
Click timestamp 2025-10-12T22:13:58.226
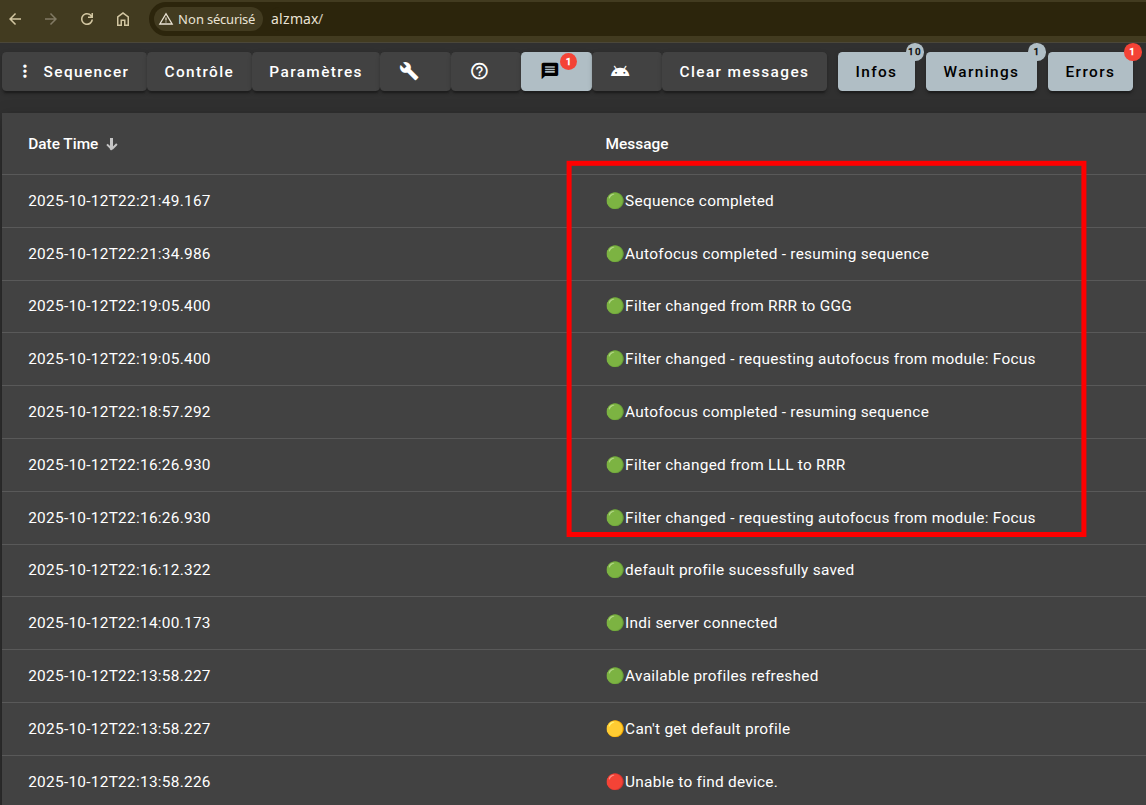point(119,782)
